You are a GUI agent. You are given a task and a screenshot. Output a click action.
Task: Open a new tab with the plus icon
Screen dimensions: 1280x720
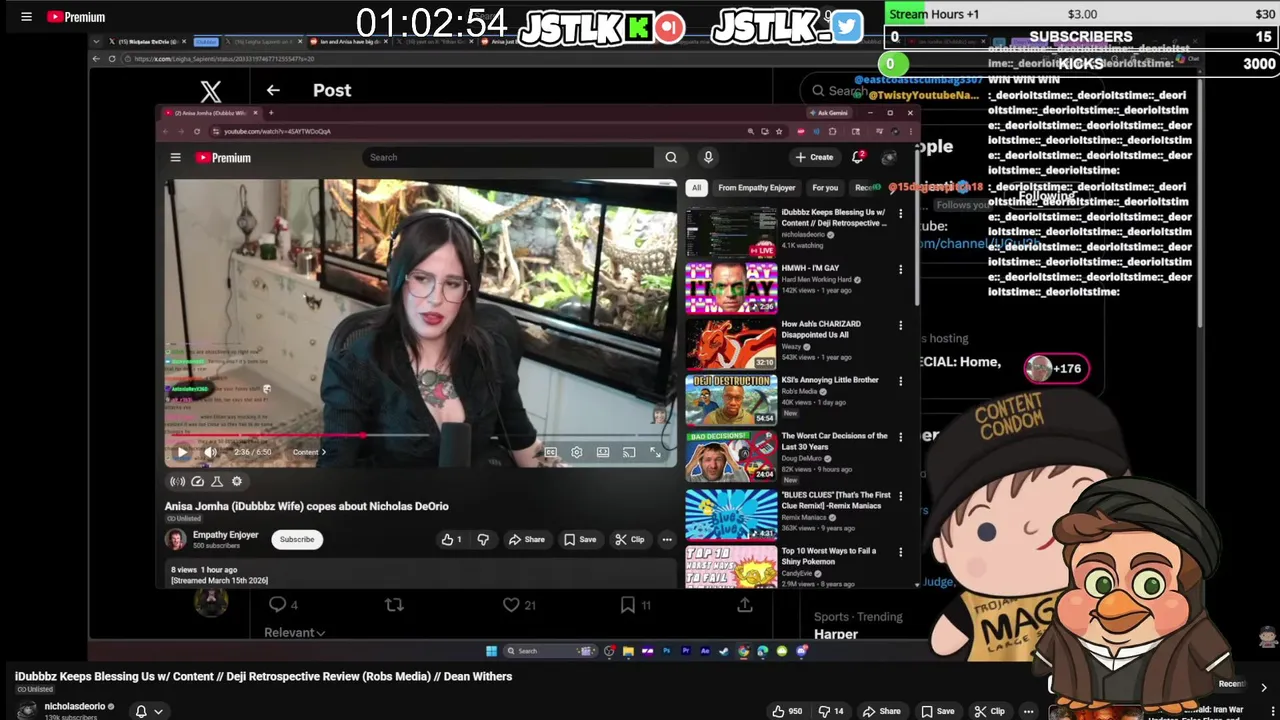[270, 113]
